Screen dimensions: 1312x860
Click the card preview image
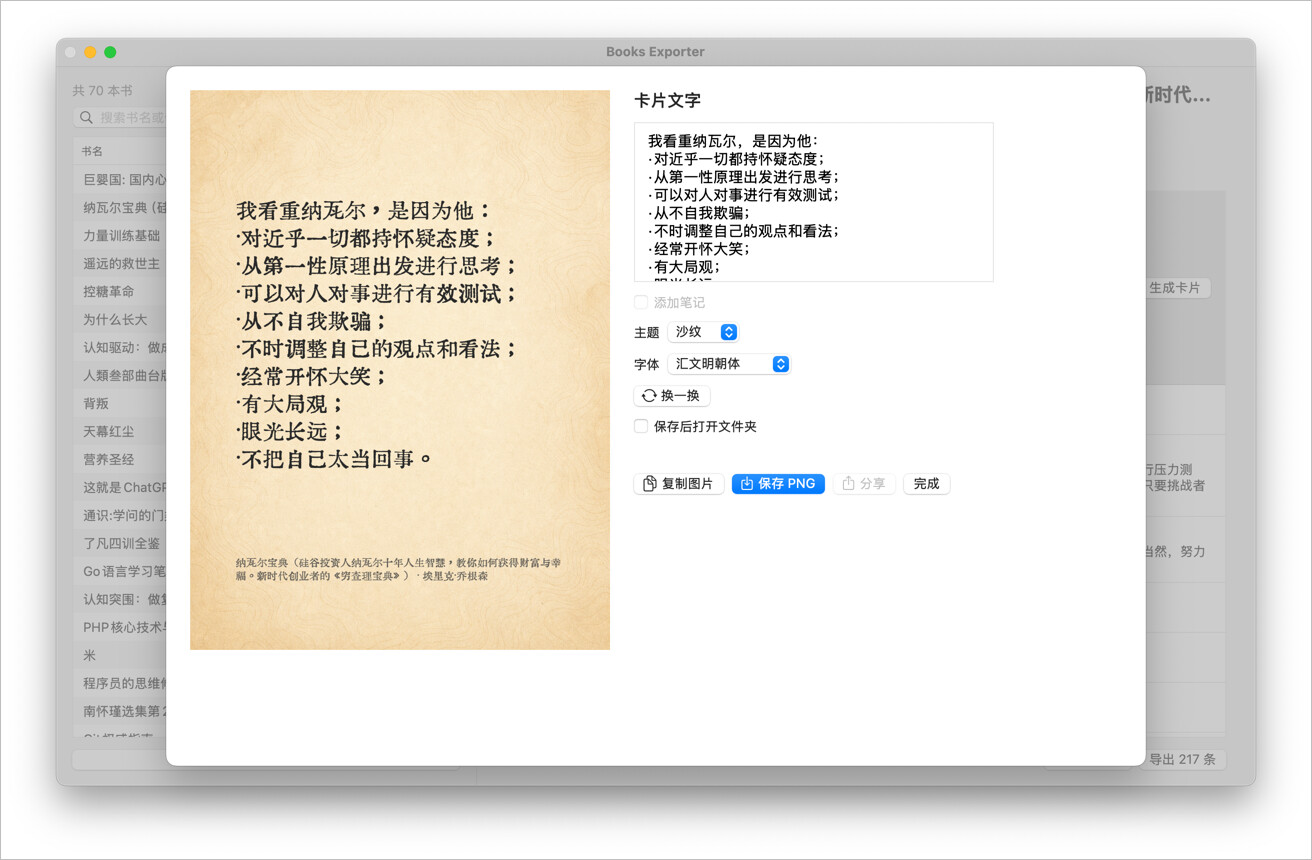click(400, 370)
